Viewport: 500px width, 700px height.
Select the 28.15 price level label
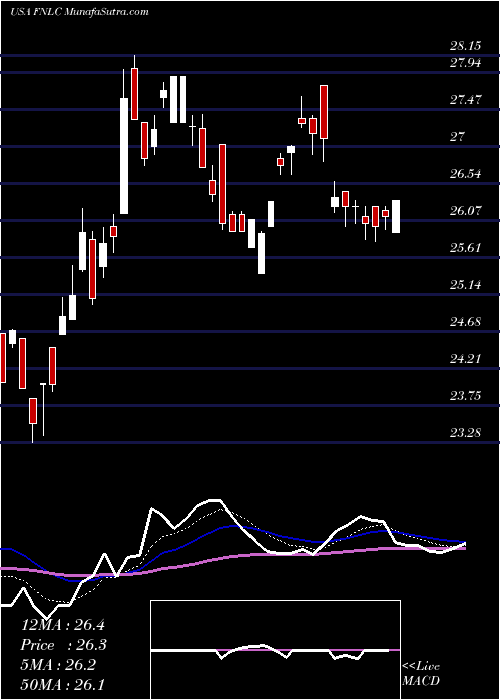pos(465,46)
